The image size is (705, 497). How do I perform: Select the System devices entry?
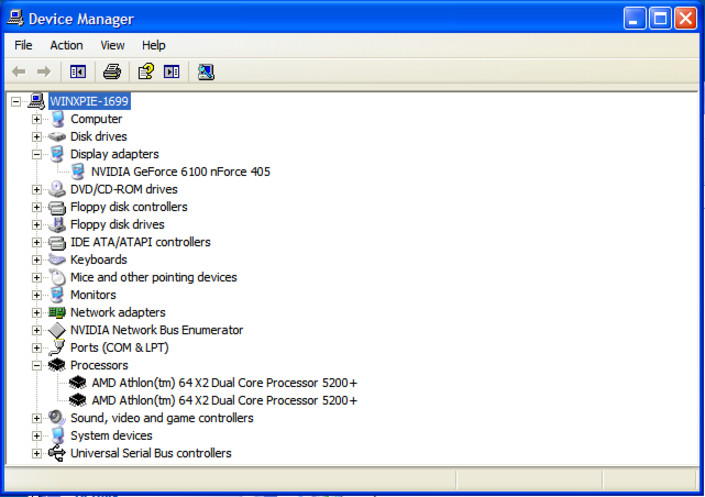click(x=111, y=436)
